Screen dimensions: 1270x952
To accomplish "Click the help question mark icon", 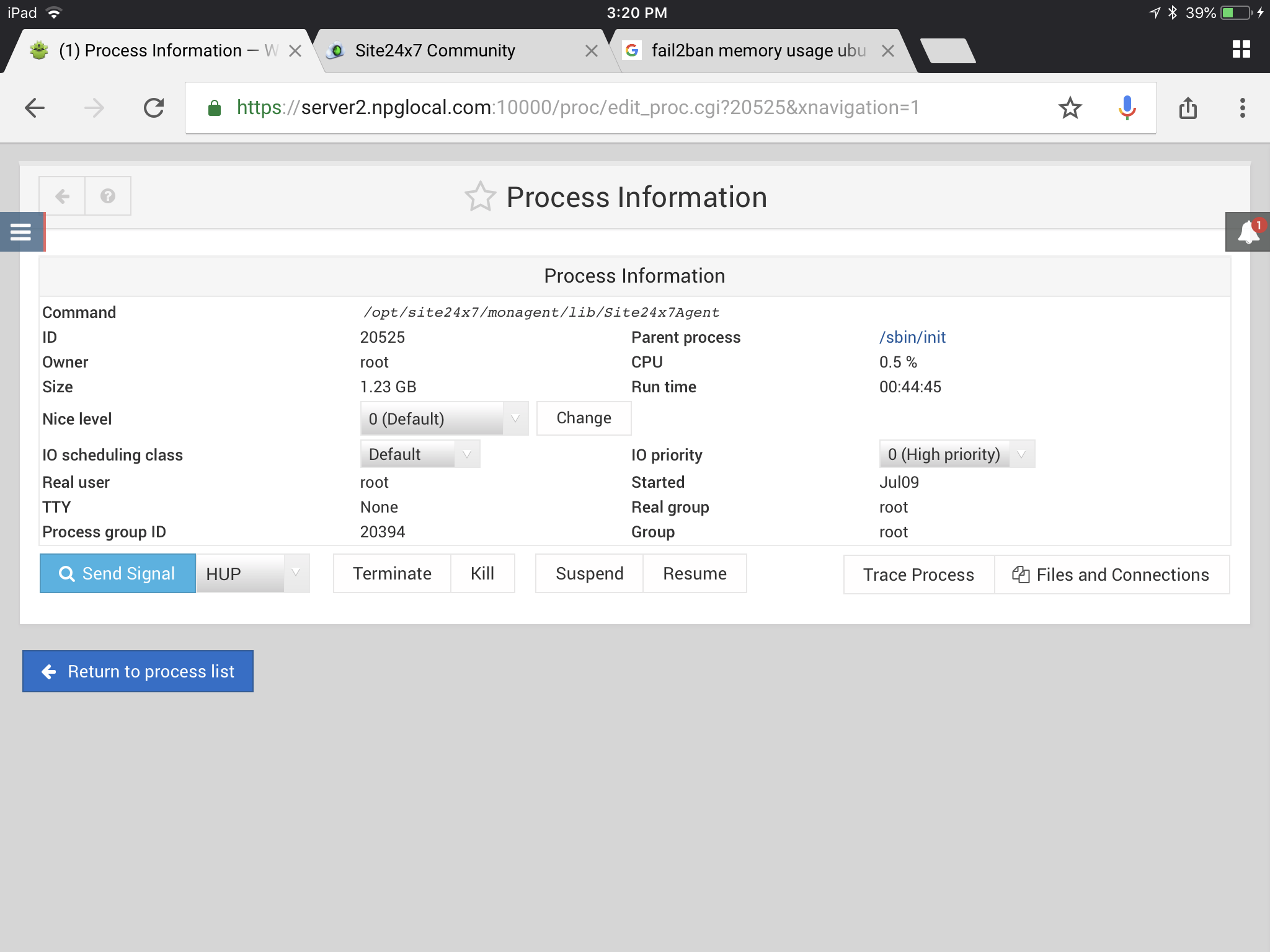I will pos(108,196).
